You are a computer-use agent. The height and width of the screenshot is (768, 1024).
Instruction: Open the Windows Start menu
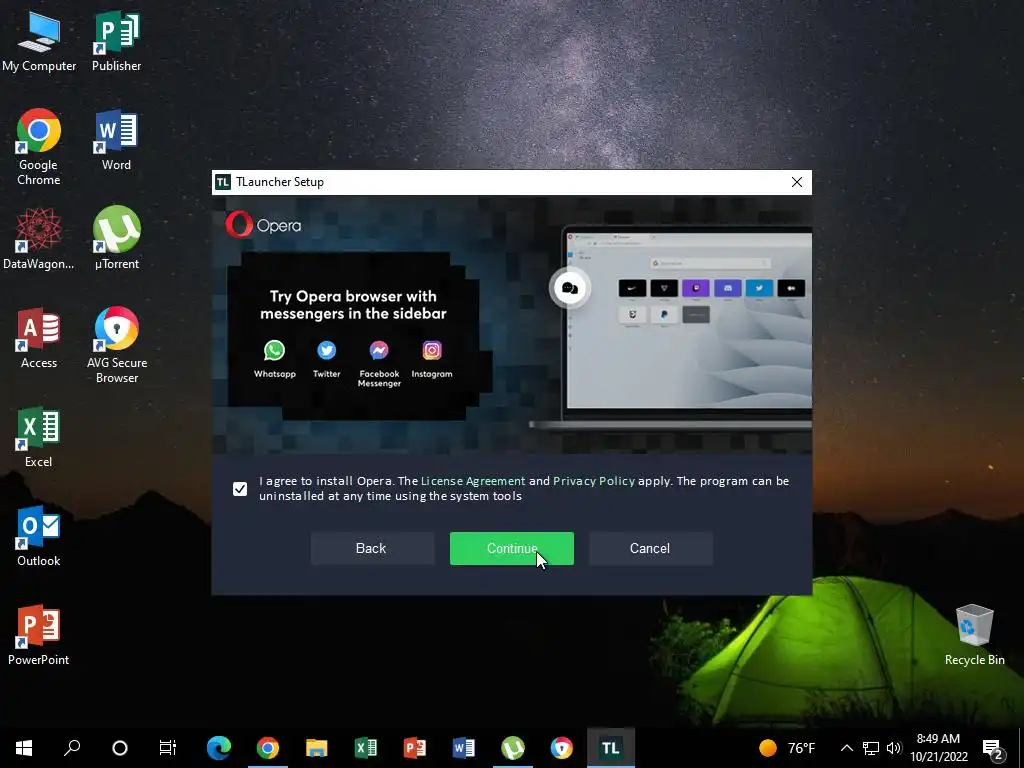[24, 748]
